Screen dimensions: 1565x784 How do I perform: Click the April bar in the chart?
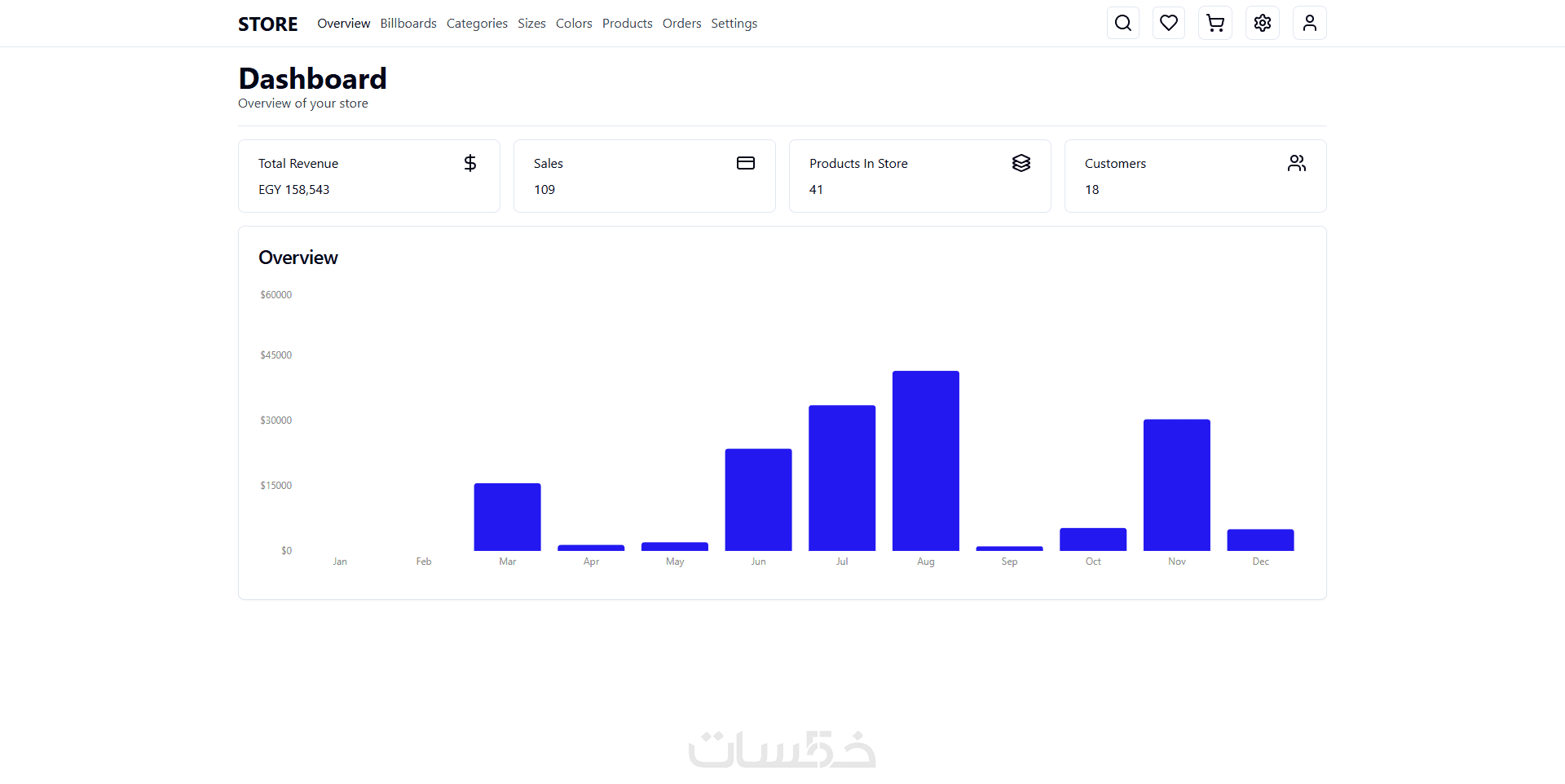(591, 548)
